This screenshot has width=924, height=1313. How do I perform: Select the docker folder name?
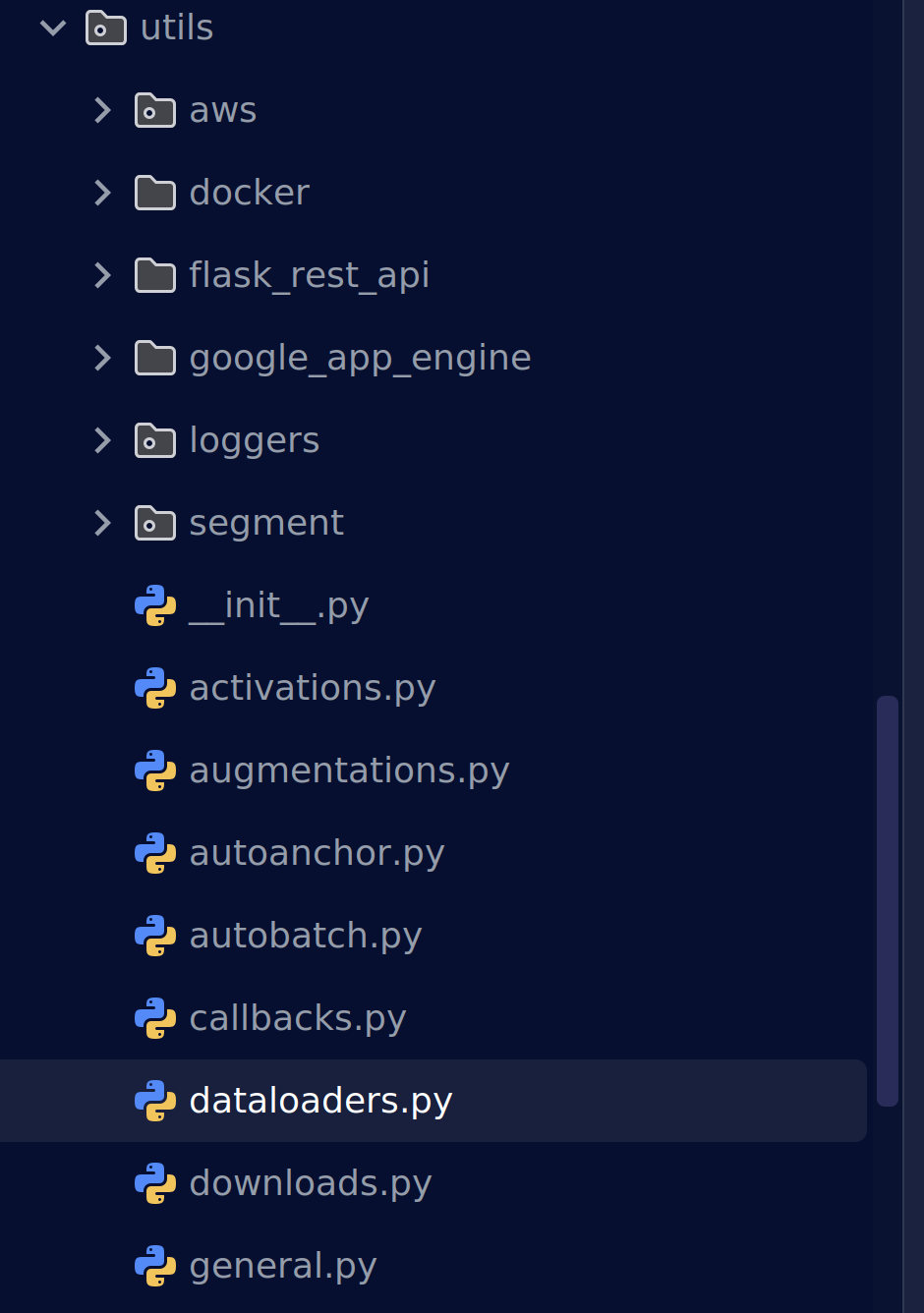(250, 193)
